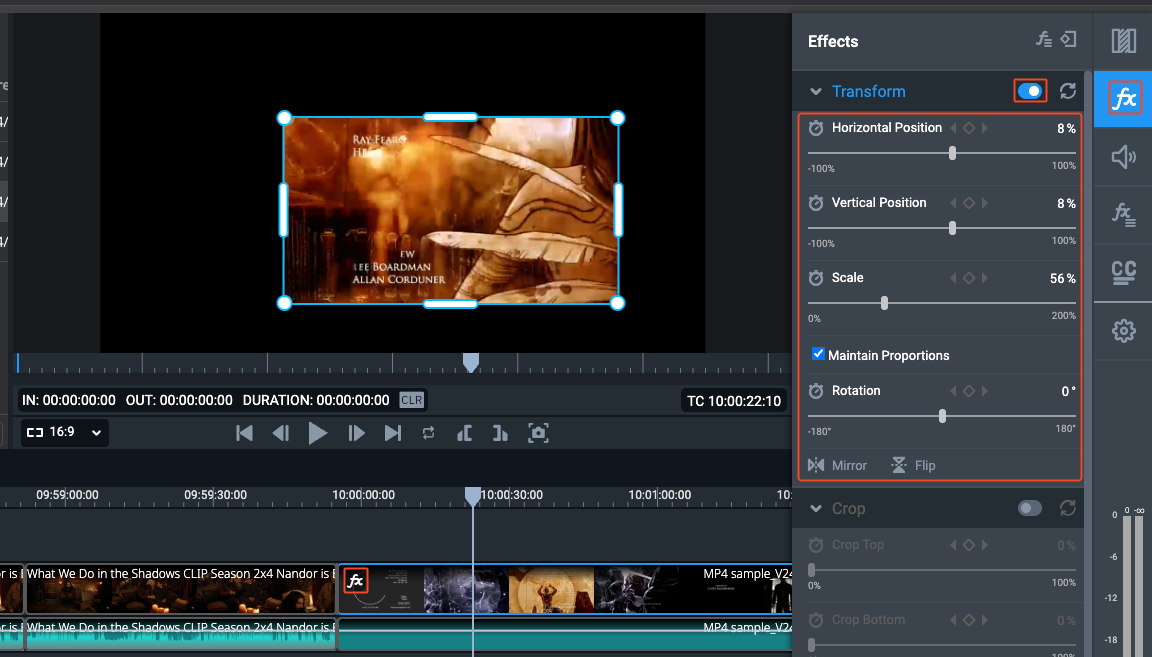Enable the Crop effect toggle
Screen dimensions: 1152x657
point(1030,509)
